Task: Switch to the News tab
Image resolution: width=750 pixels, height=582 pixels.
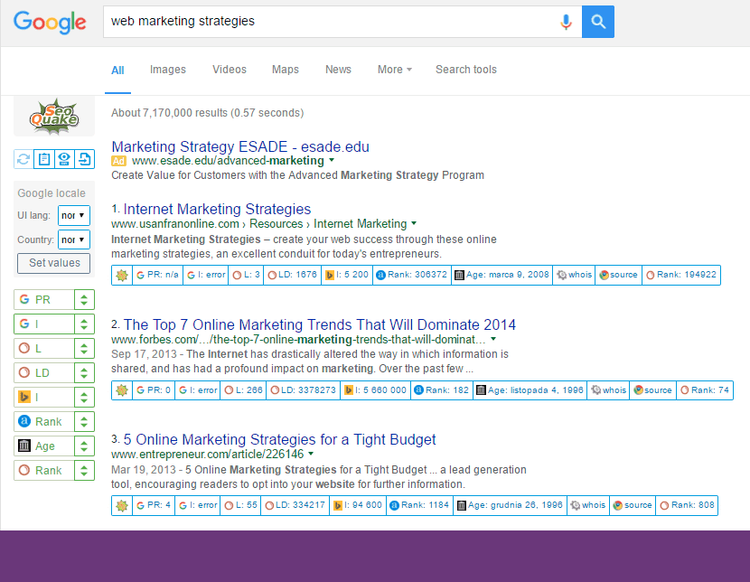Action: (338, 70)
